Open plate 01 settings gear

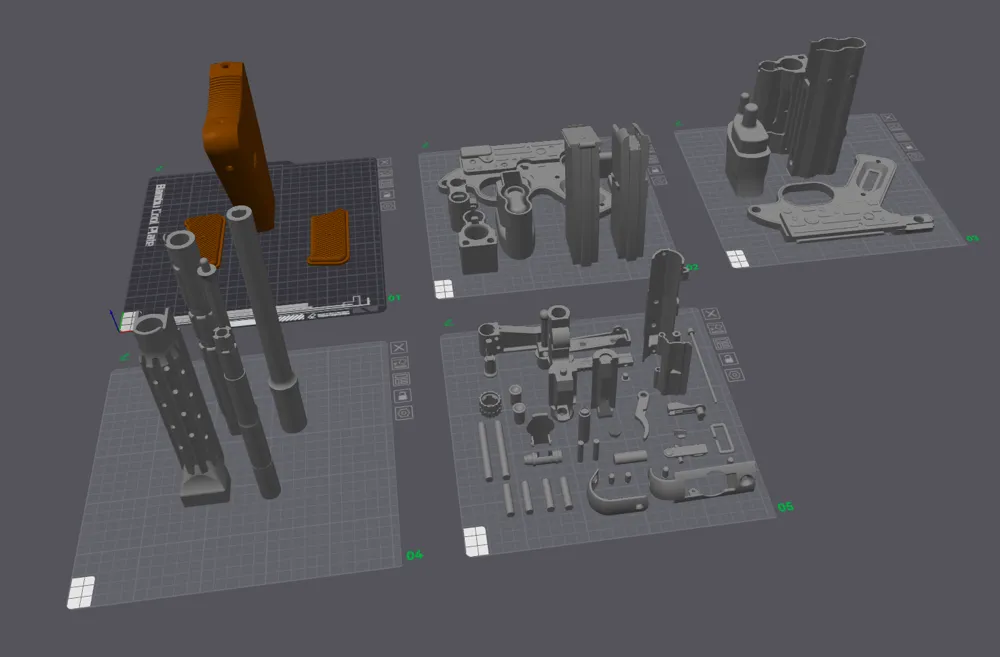click(388, 205)
